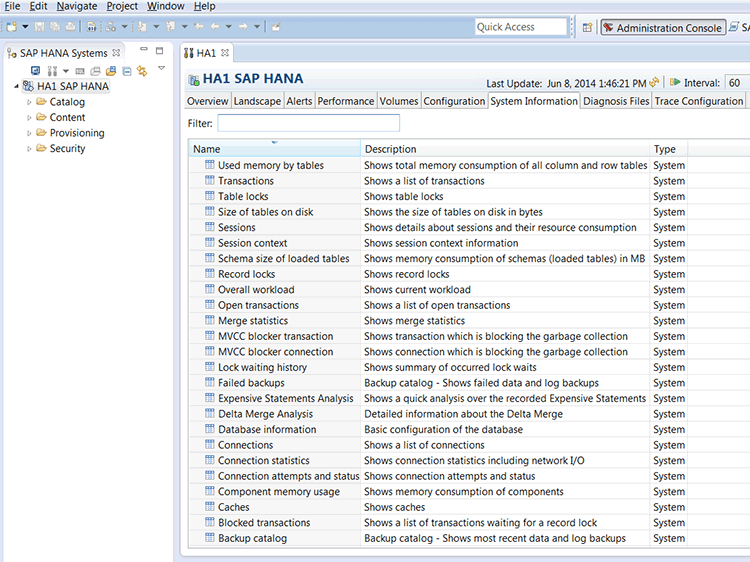750x562 pixels.
Task: Switch to Administration Console perspective
Action: [662, 28]
